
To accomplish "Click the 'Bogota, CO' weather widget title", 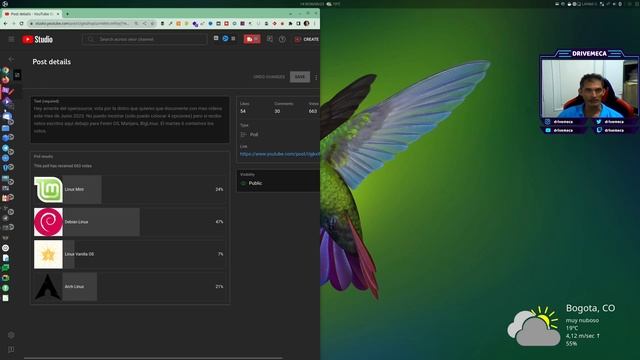I will pyautogui.click(x=590, y=308).
